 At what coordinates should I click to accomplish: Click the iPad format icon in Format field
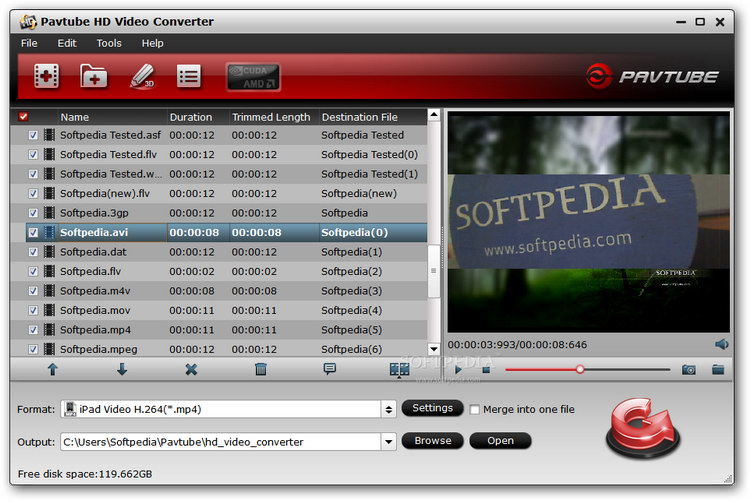(70, 409)
